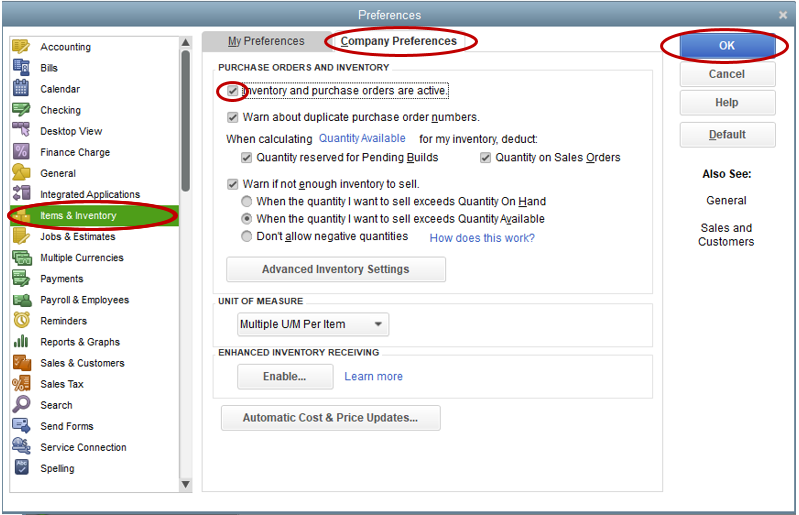
Task: Click the General preferences icon
Action: [x=21, y=173]
